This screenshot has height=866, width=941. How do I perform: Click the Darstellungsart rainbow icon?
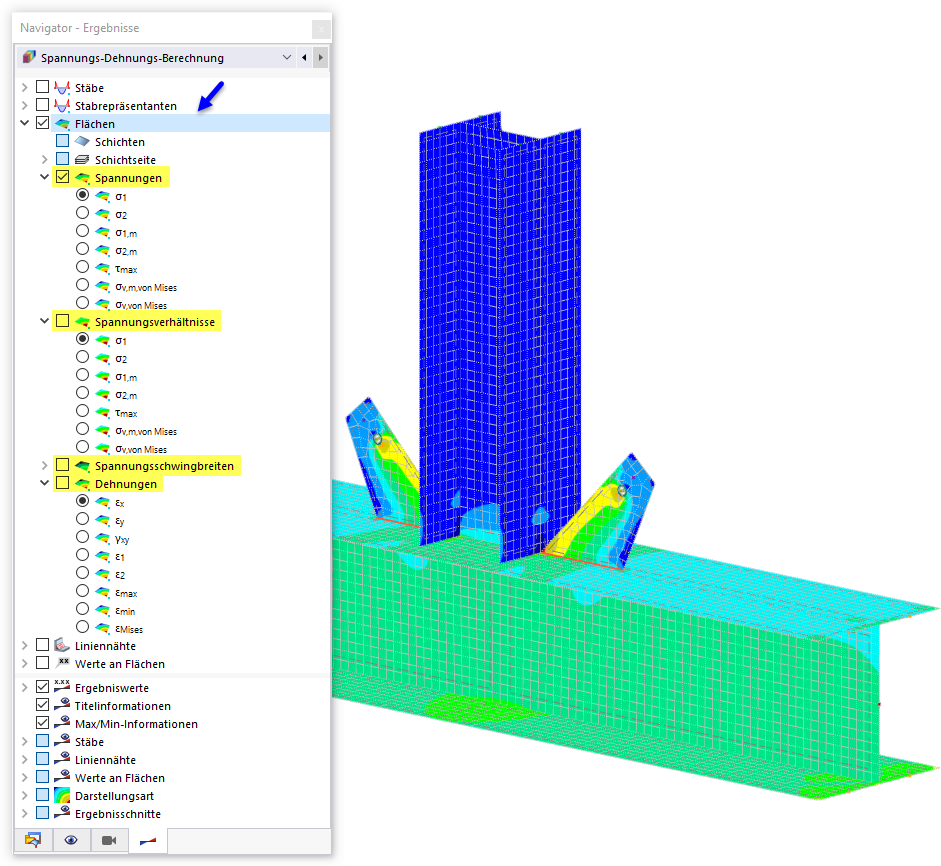(62, 795)
